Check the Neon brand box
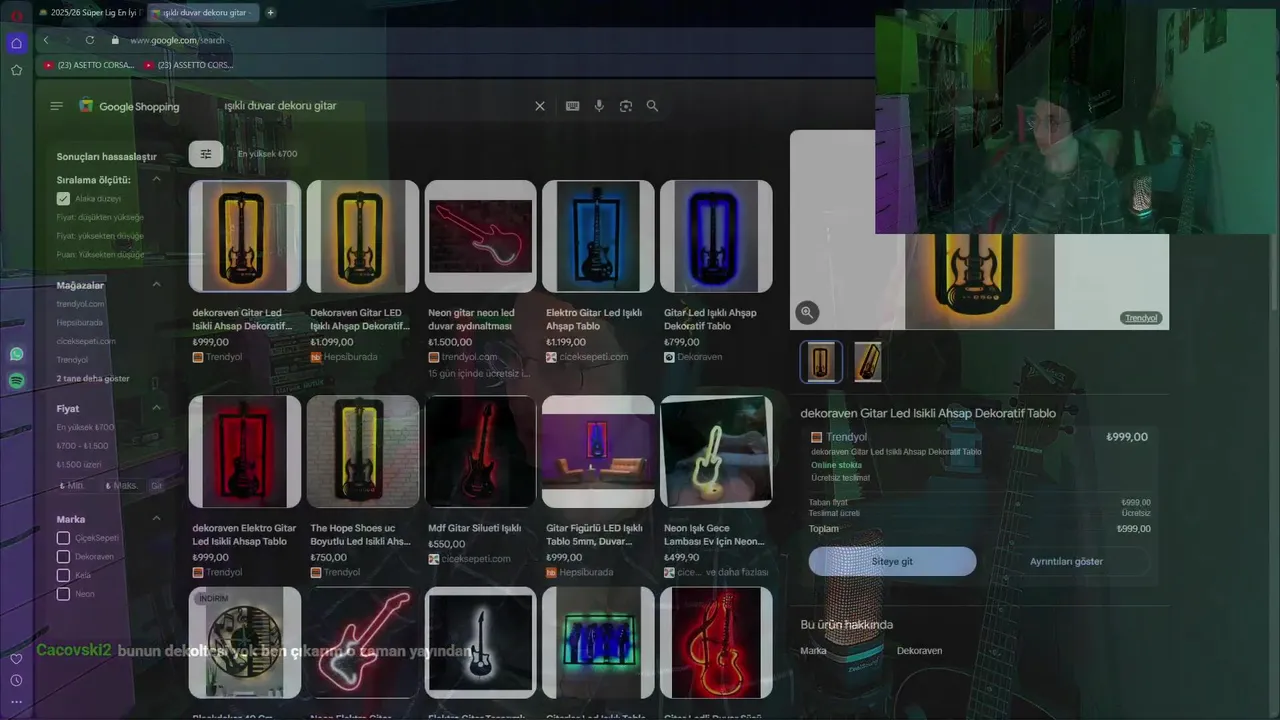Image resolution: width=1280 pixels, height=720 pixels. pyautogui.click(x=63, y=594)
